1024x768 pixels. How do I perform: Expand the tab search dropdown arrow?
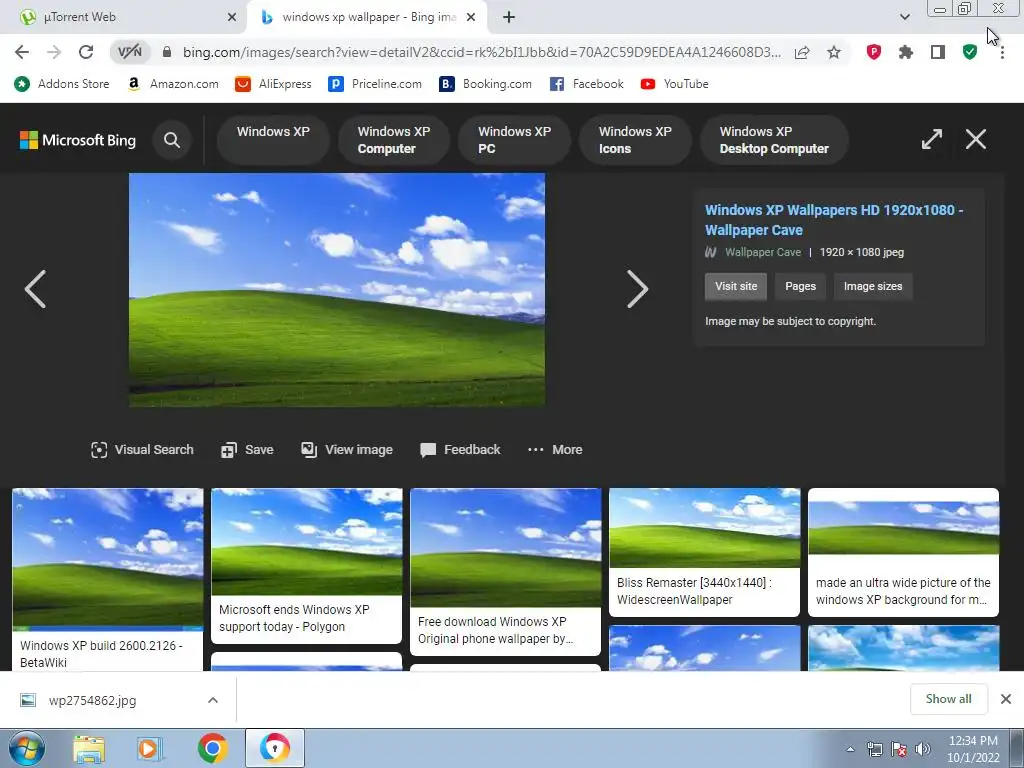point(904,18)
